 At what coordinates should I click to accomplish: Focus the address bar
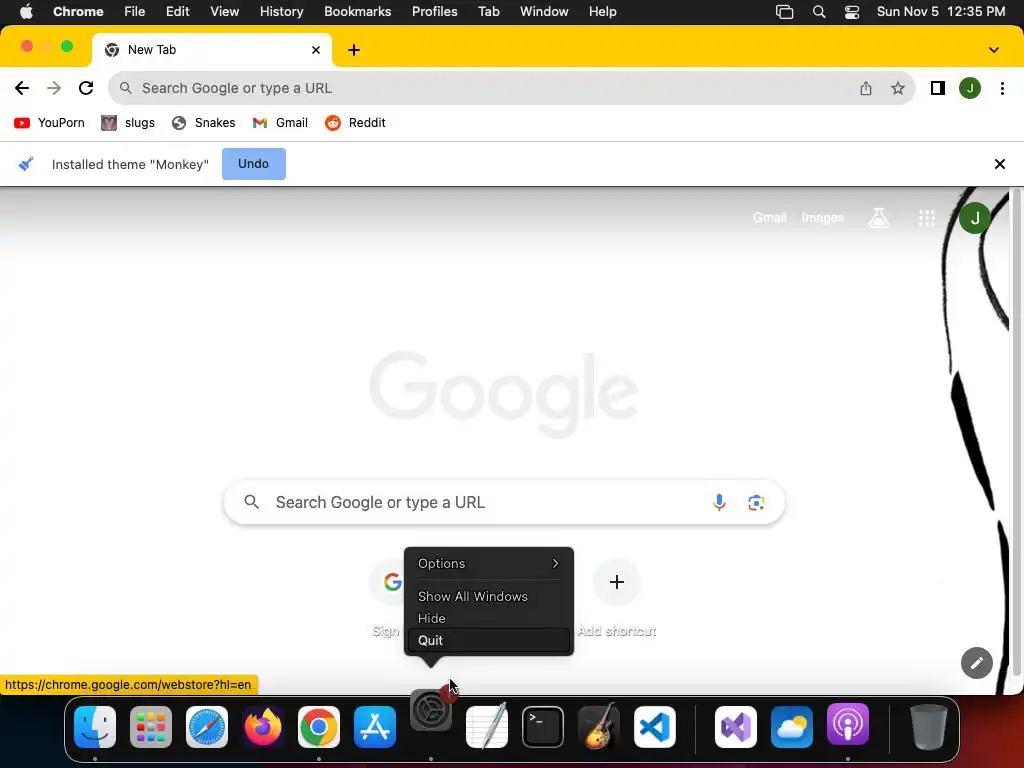point(512,88)
